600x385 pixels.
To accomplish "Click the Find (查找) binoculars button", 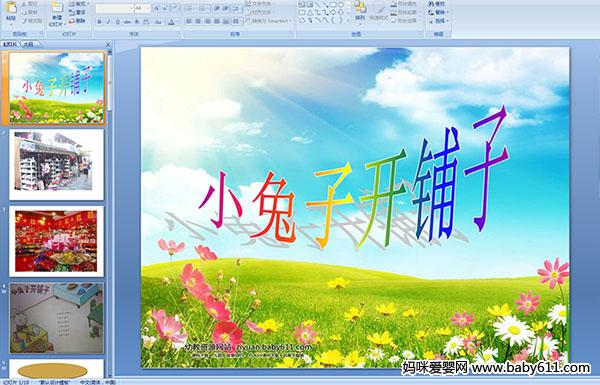I will tap(437, 4).
